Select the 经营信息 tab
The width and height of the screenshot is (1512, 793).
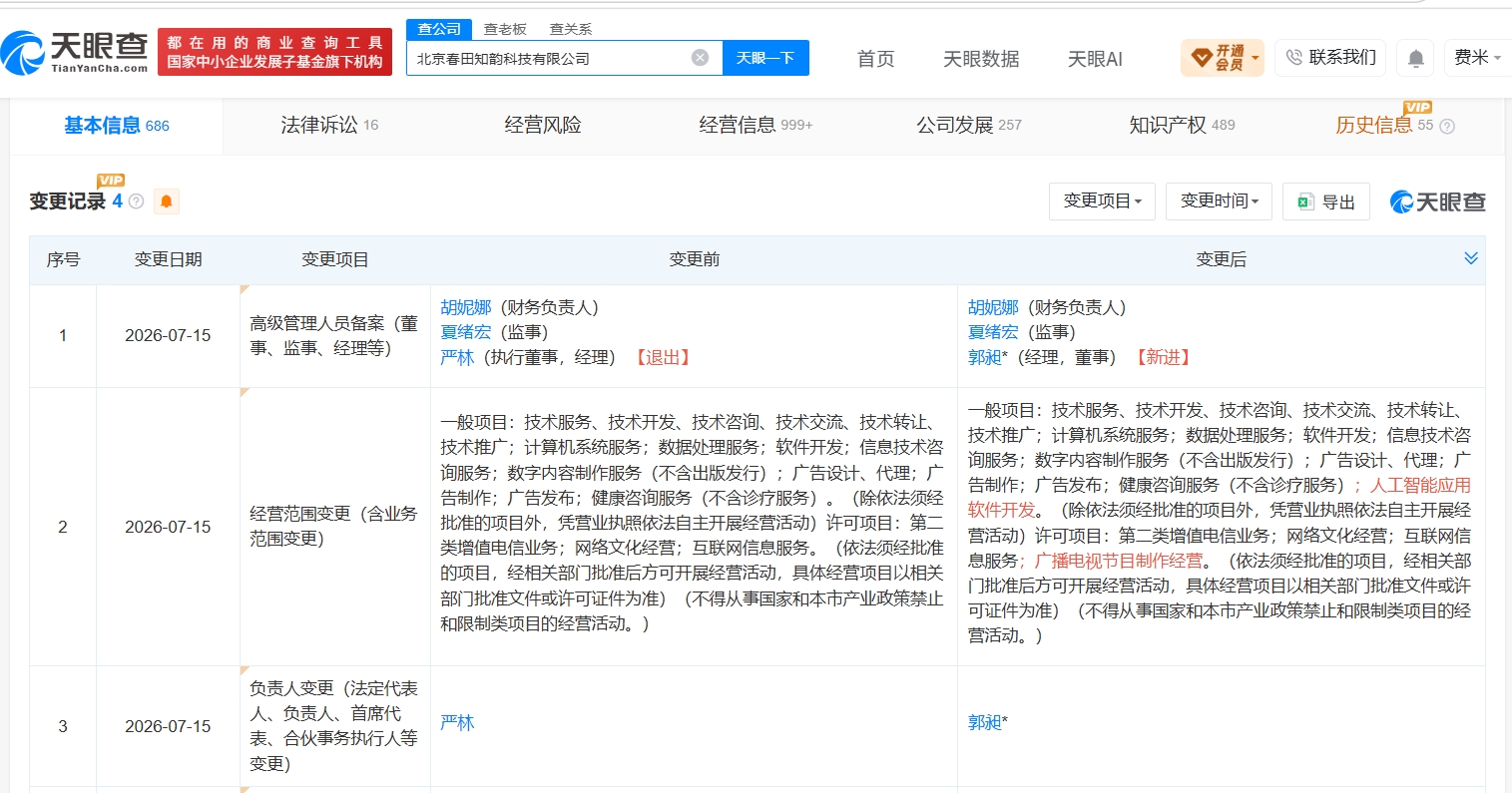coord(756,126)
